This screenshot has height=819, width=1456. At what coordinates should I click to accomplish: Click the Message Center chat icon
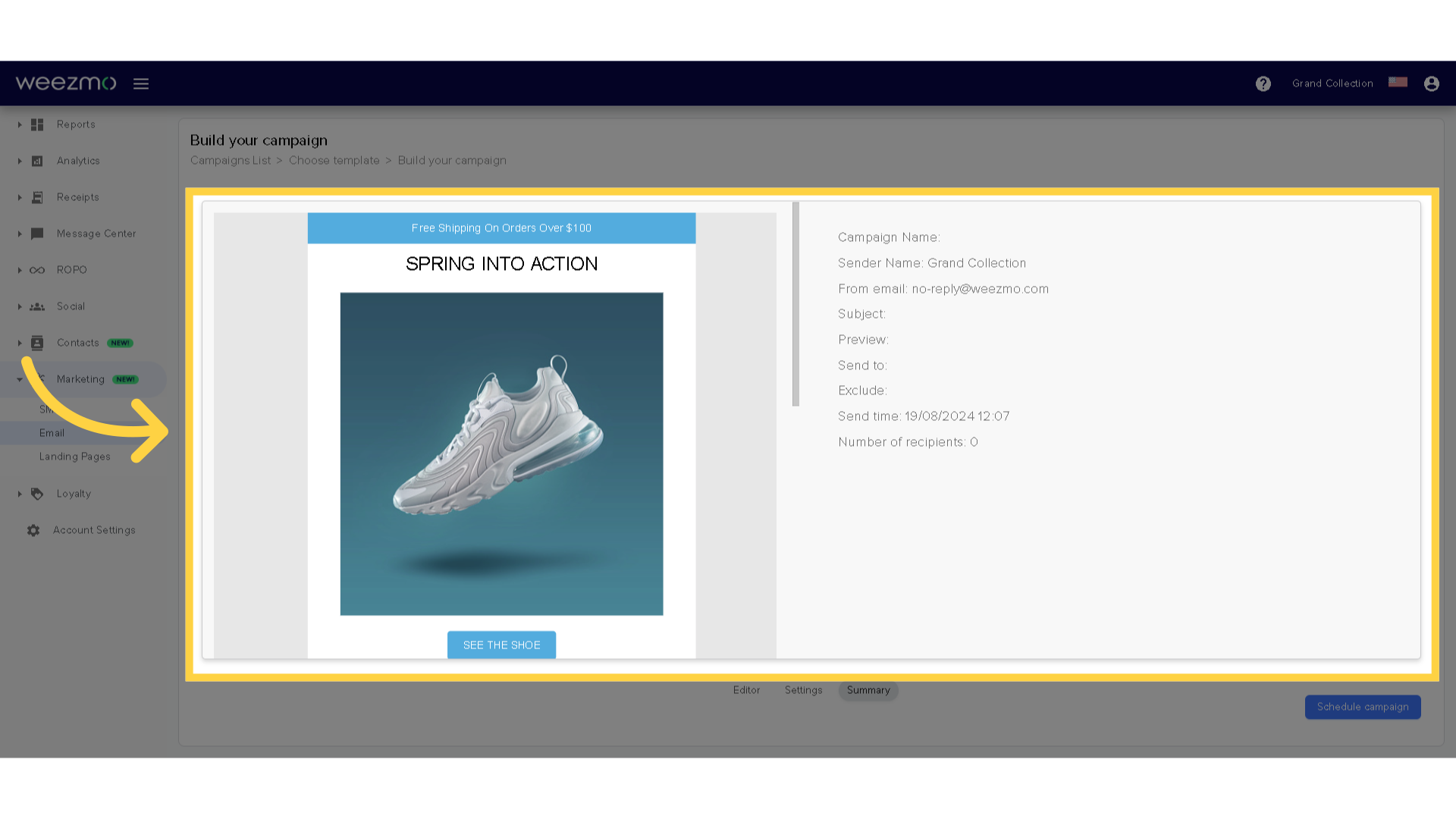tap(37, 234)
